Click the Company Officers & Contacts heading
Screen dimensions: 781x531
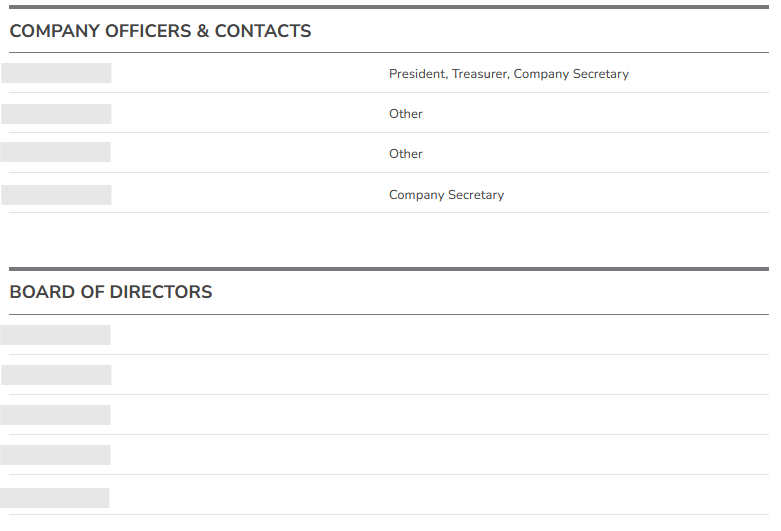[x=160, y=31]
